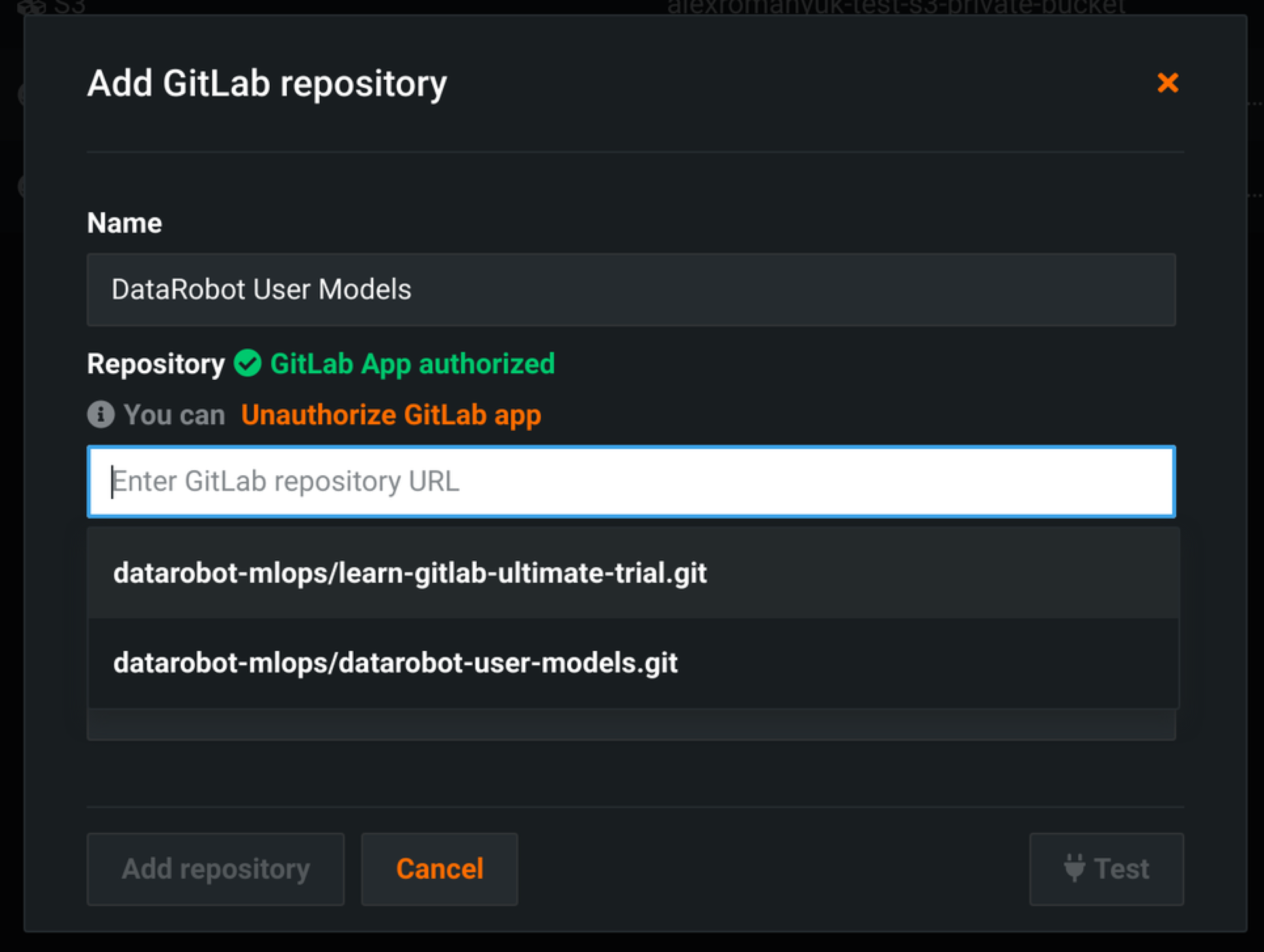Click the private bucket name behind the dialog
The width and height of the screenshot is (1264, 952).
click(895, 7)
